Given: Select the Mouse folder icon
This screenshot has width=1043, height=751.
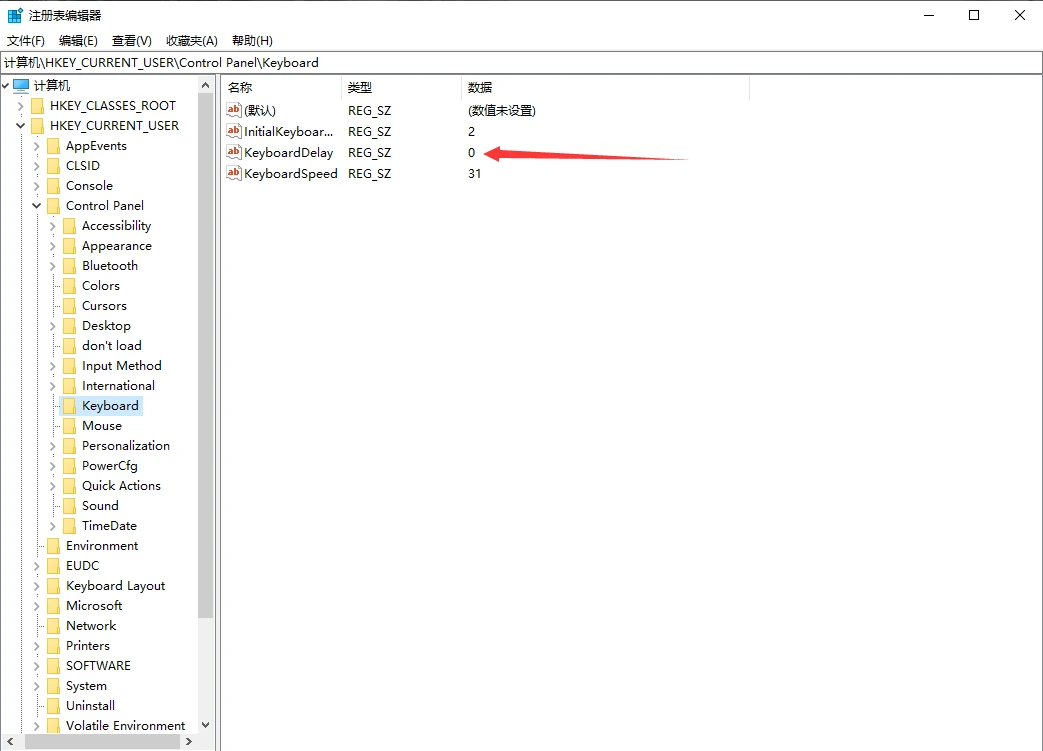Looking at the screenshot, I should click(x=69, y=426).
